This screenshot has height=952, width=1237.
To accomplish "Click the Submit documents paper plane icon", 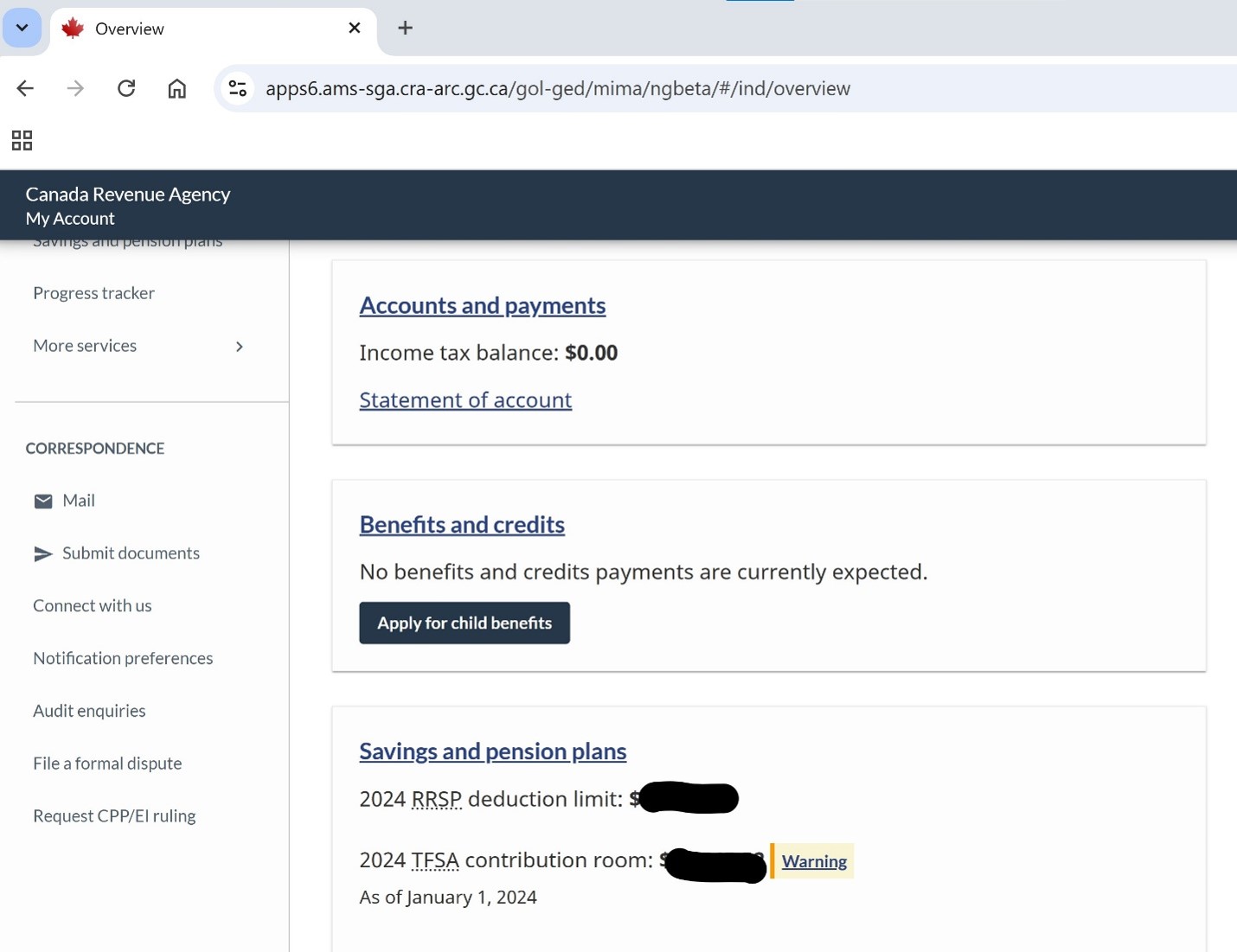I will click(x=43, y=553).
